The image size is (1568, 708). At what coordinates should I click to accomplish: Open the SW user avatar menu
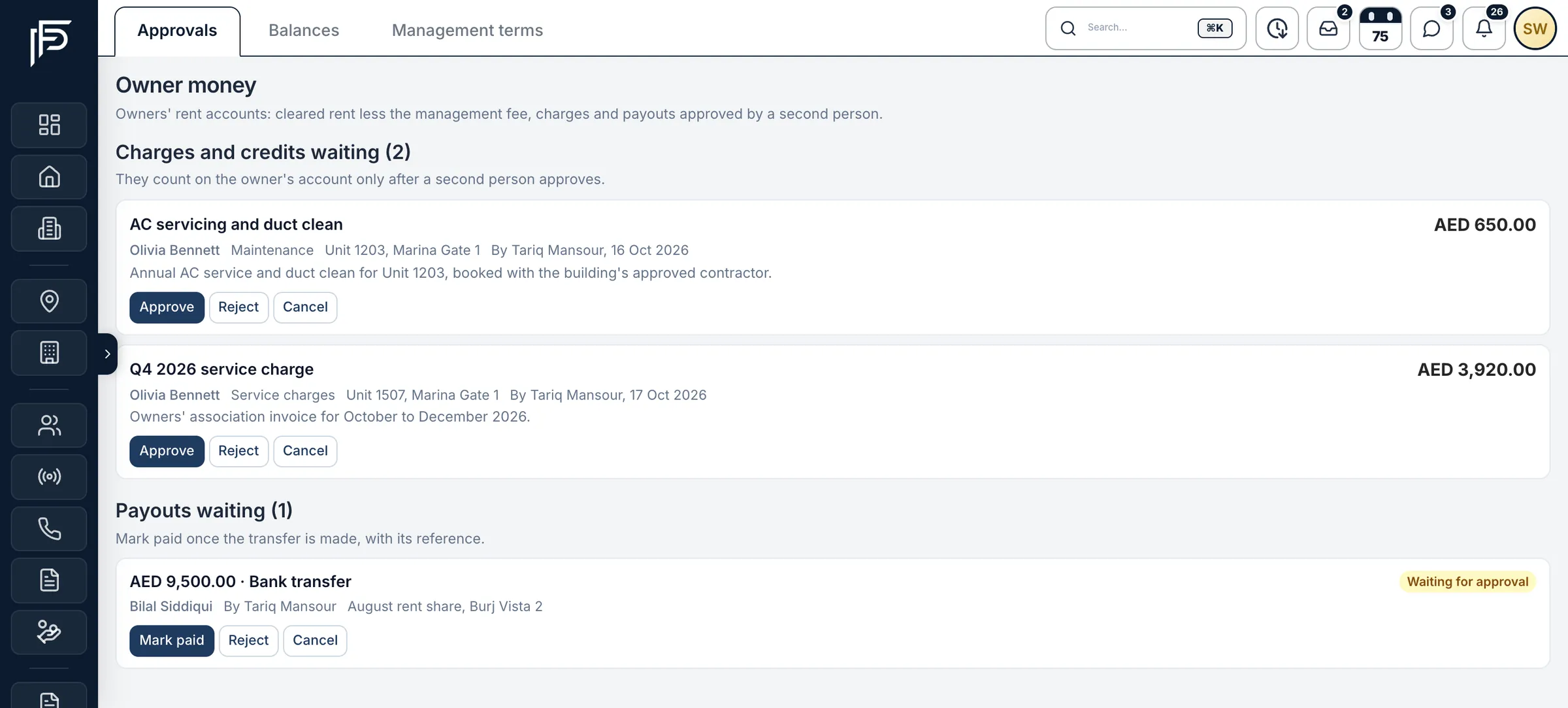point(1535,28)
